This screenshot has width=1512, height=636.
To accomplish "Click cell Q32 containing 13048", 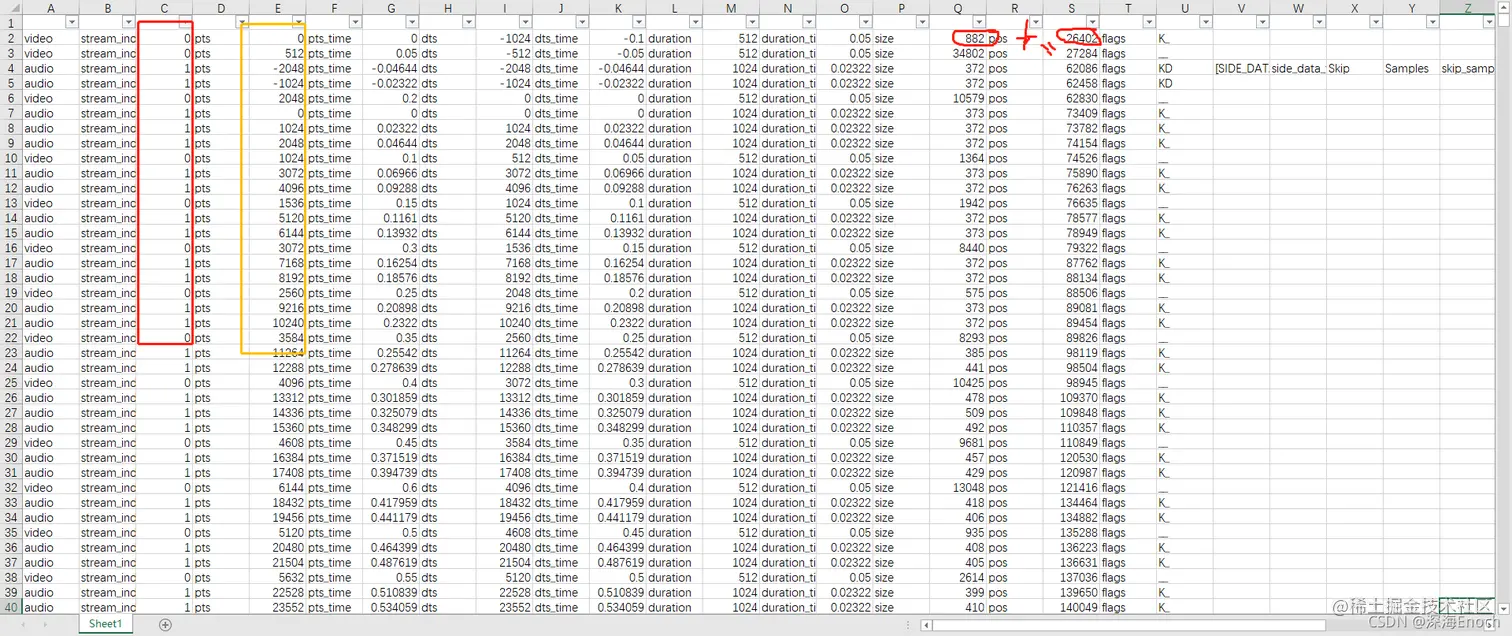I will pos(958,488).
